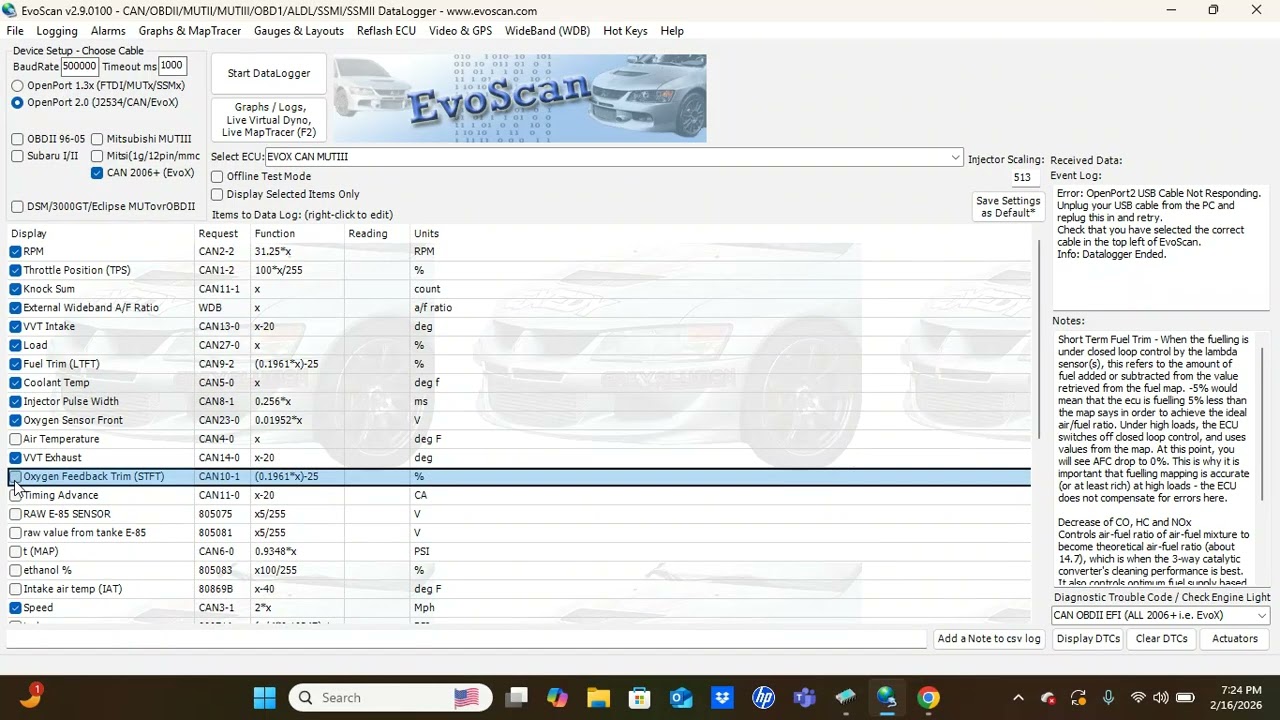Open the Reflash ECU menu
The height and width of the screenshot is (720, 1280).
pos(386,31)
